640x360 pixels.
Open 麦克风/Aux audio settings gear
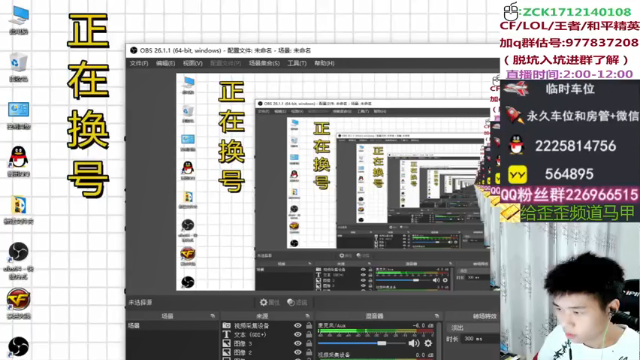428,343
